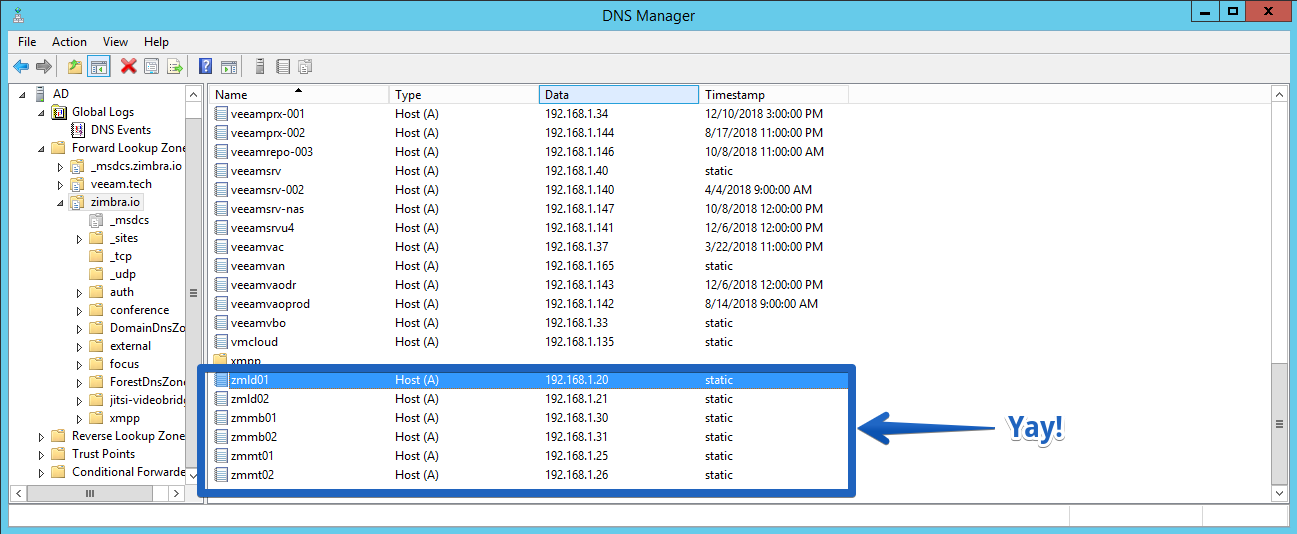Viewport: 1297px width, 534px height.
Task: Click the DNS Events log icon
Action: pyautogui.click(x=78, y=130)
